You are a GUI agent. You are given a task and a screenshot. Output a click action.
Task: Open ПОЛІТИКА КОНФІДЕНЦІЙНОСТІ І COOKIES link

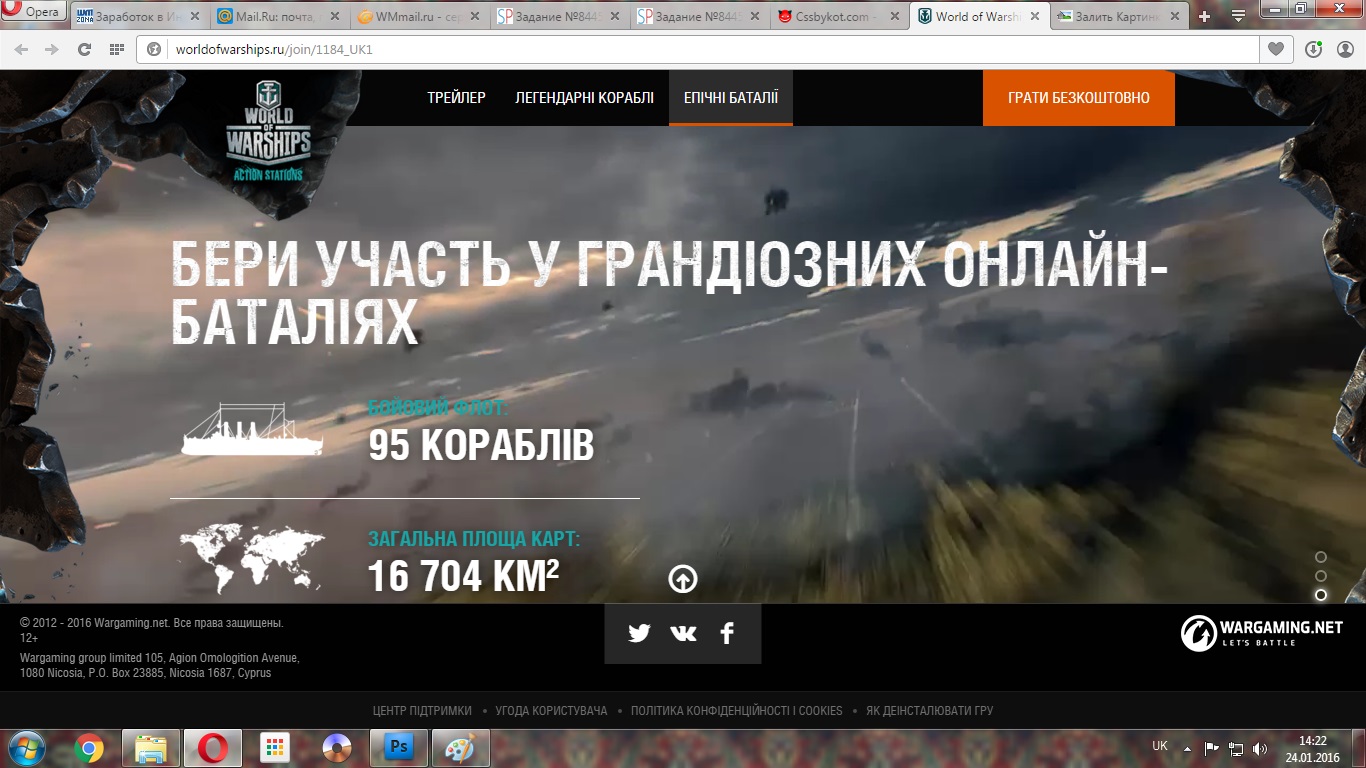(x=737, y=711)
